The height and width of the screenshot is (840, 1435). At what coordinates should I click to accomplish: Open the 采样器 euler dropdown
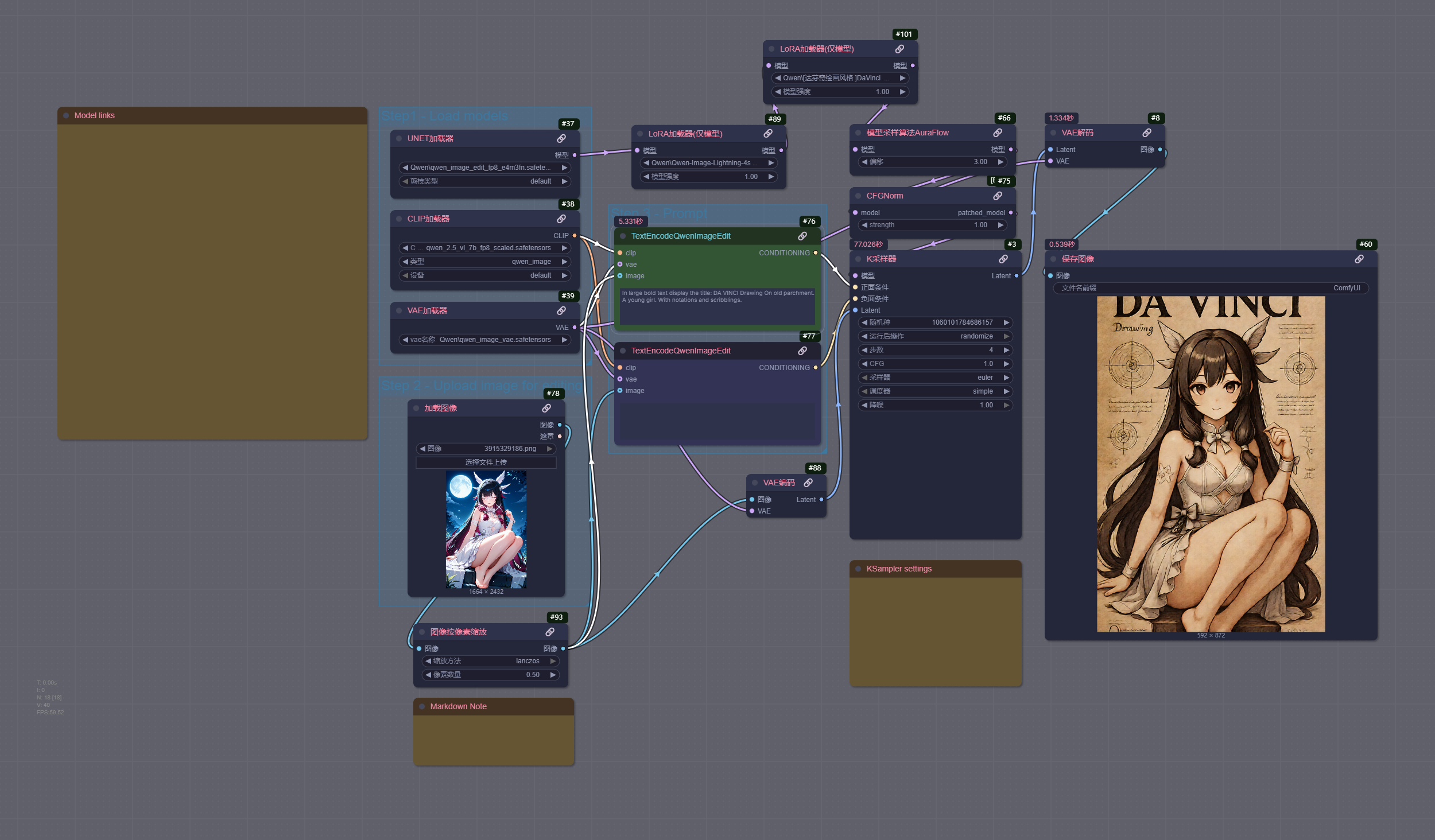[x=936, y=378]
